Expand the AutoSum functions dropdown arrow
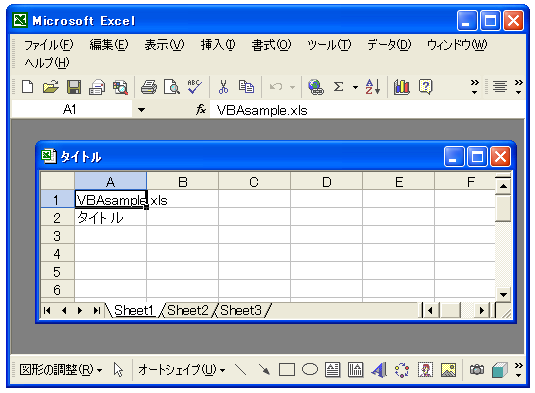535x393 pixels. 355,87
